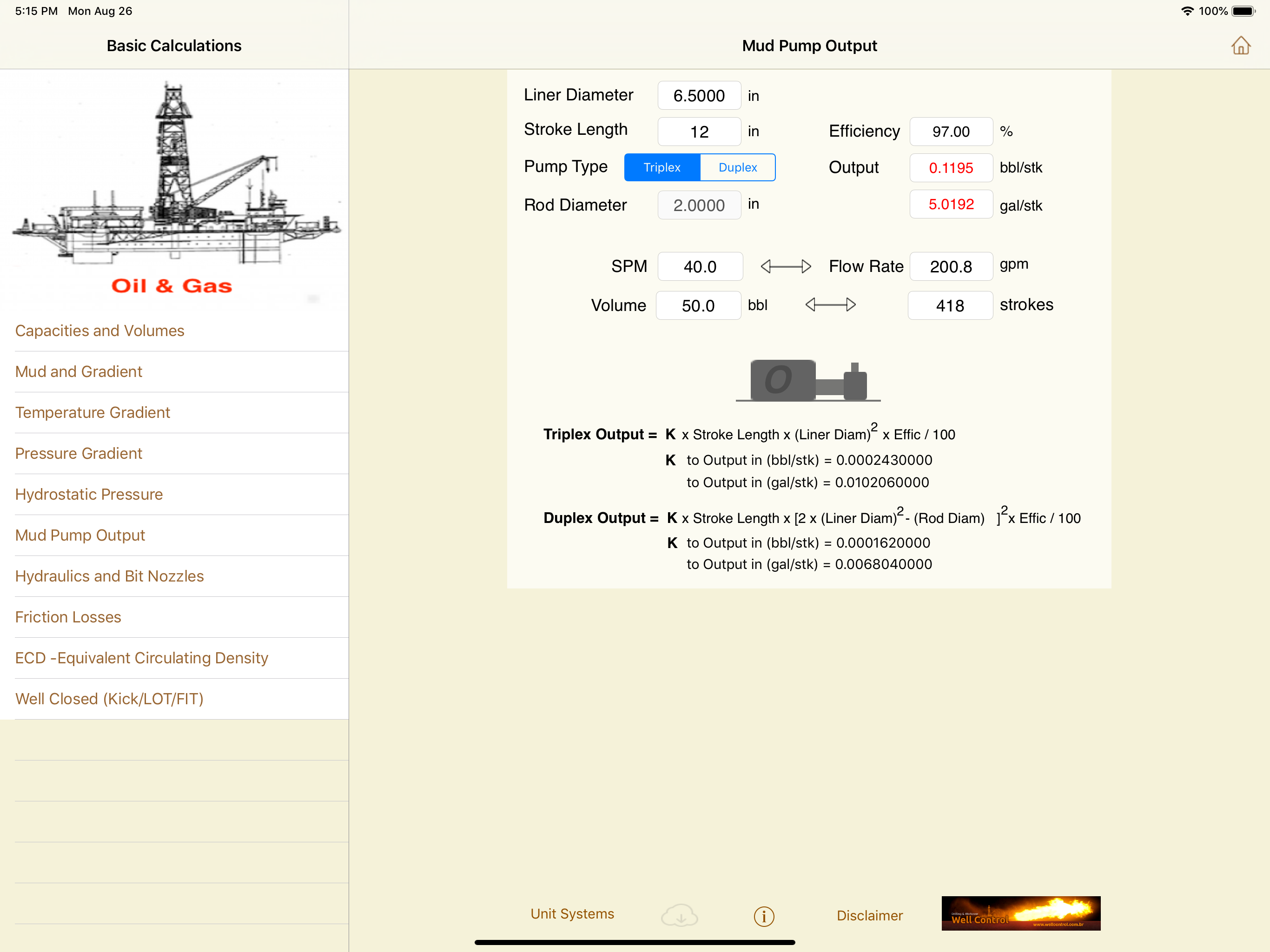Tap duplex K value 0.0001620000
Image resolution: width=1270 pixels, height=952 pixels.
(883, 542)
